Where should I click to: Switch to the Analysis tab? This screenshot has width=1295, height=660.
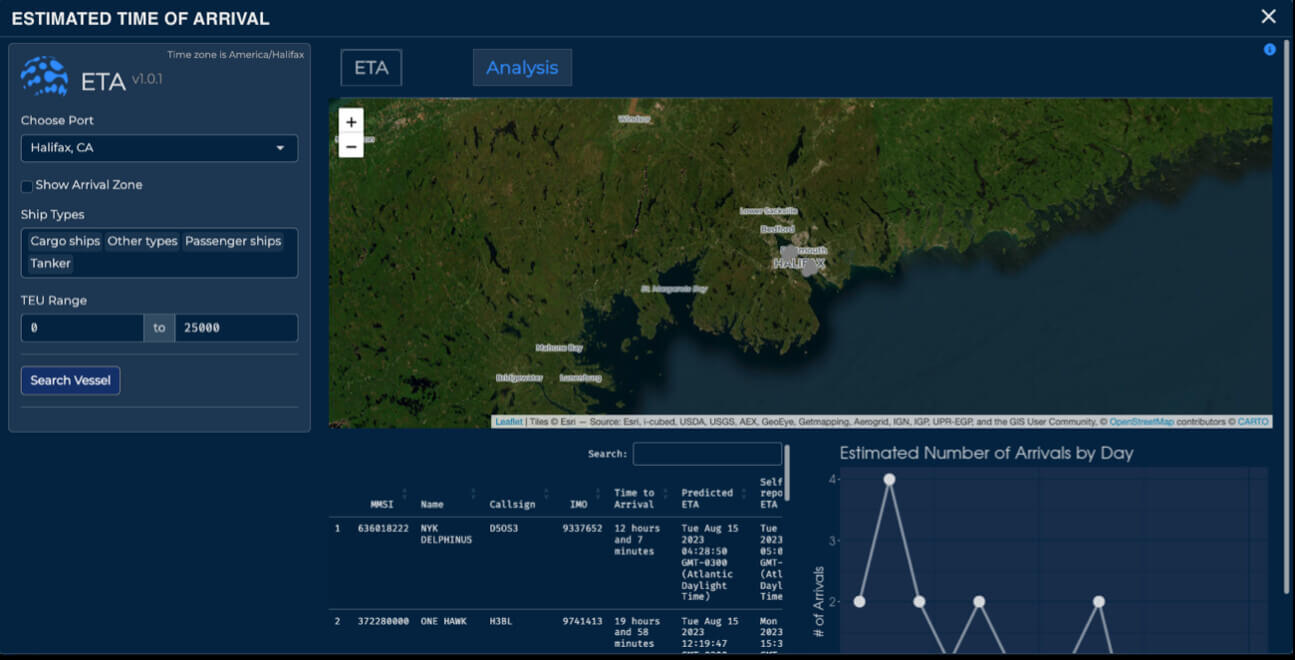click(522, 68)
